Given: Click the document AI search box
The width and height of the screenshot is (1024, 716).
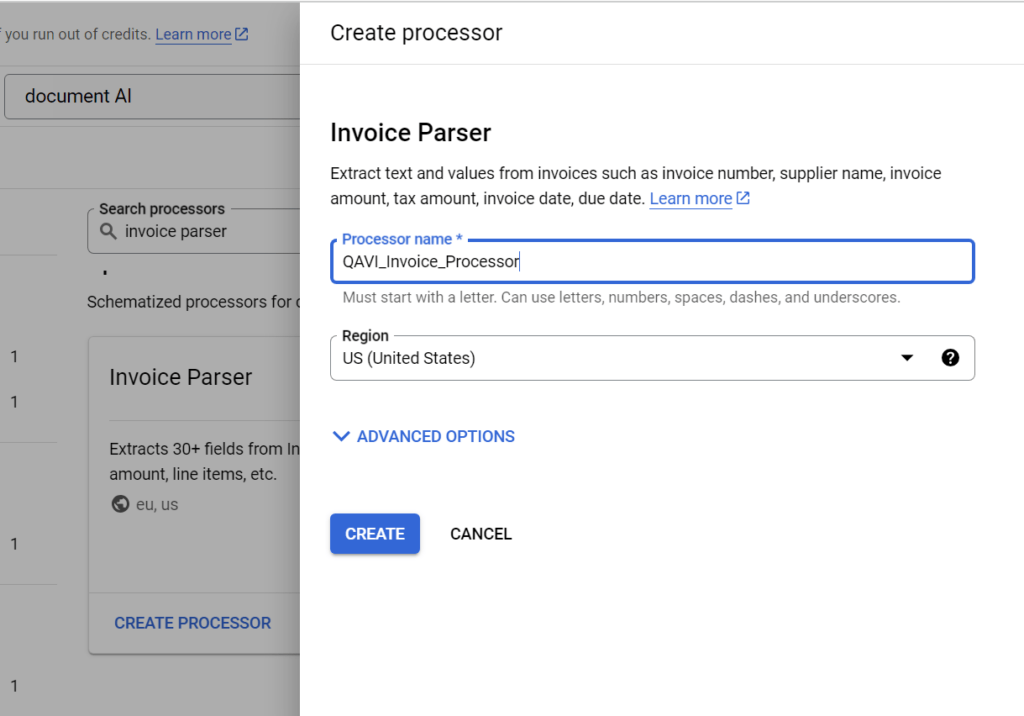Looking at the screenshot, I should click(150, 96).
